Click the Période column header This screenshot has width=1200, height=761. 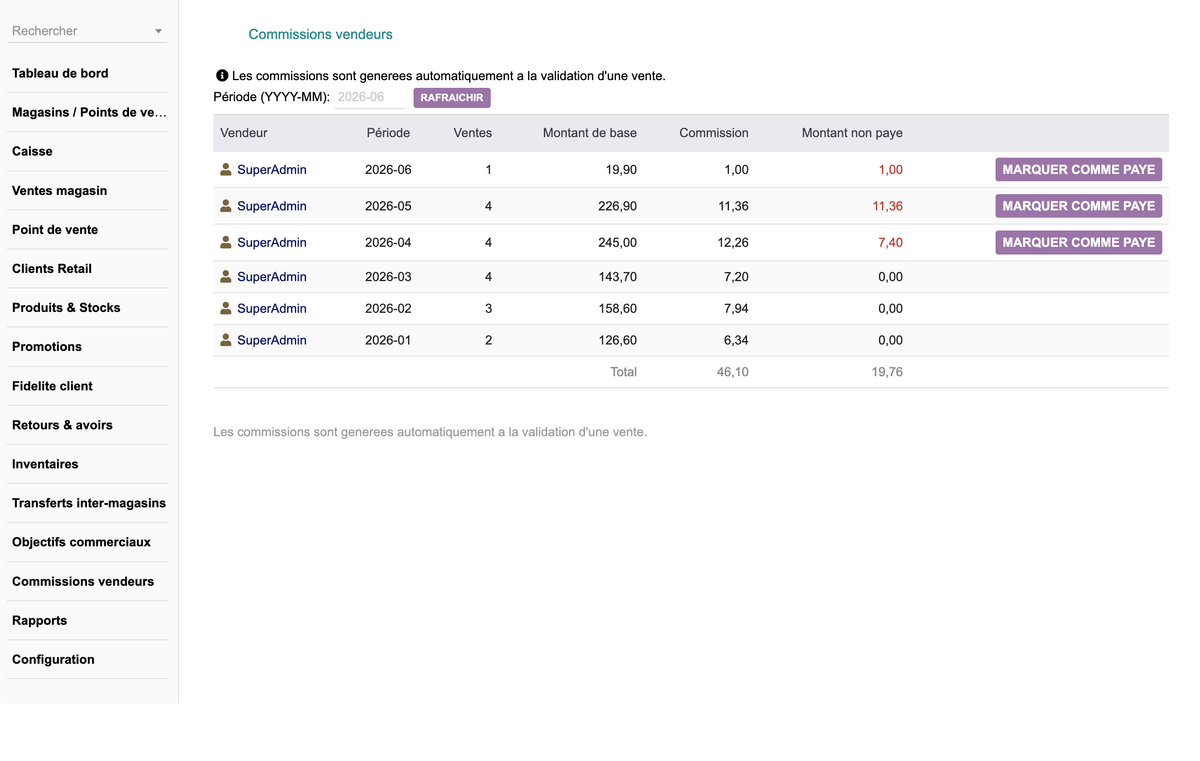click(388, 132)
